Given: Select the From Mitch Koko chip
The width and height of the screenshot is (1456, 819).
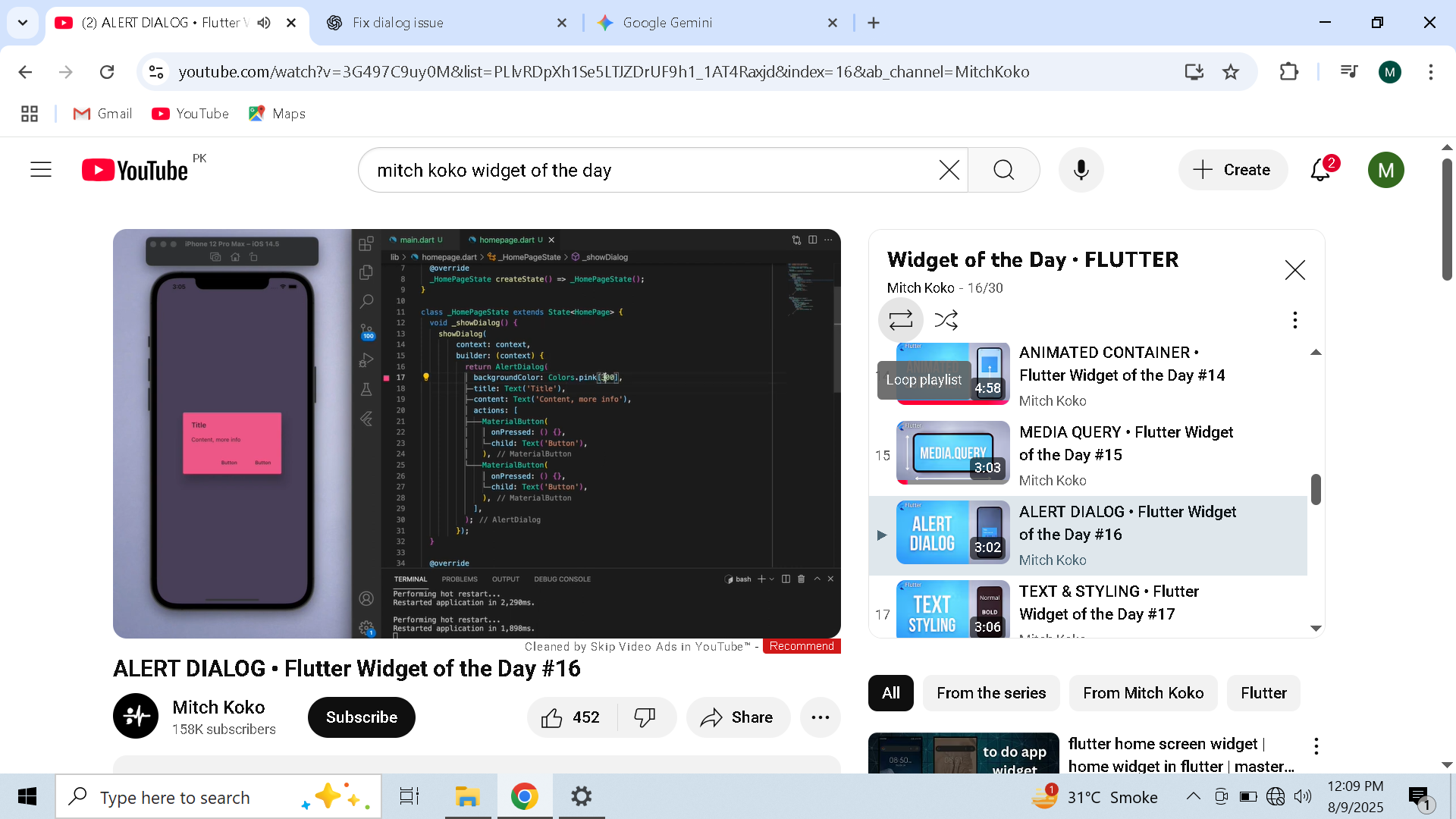Looking at the screenshot, I should (x=1143, y=693).
